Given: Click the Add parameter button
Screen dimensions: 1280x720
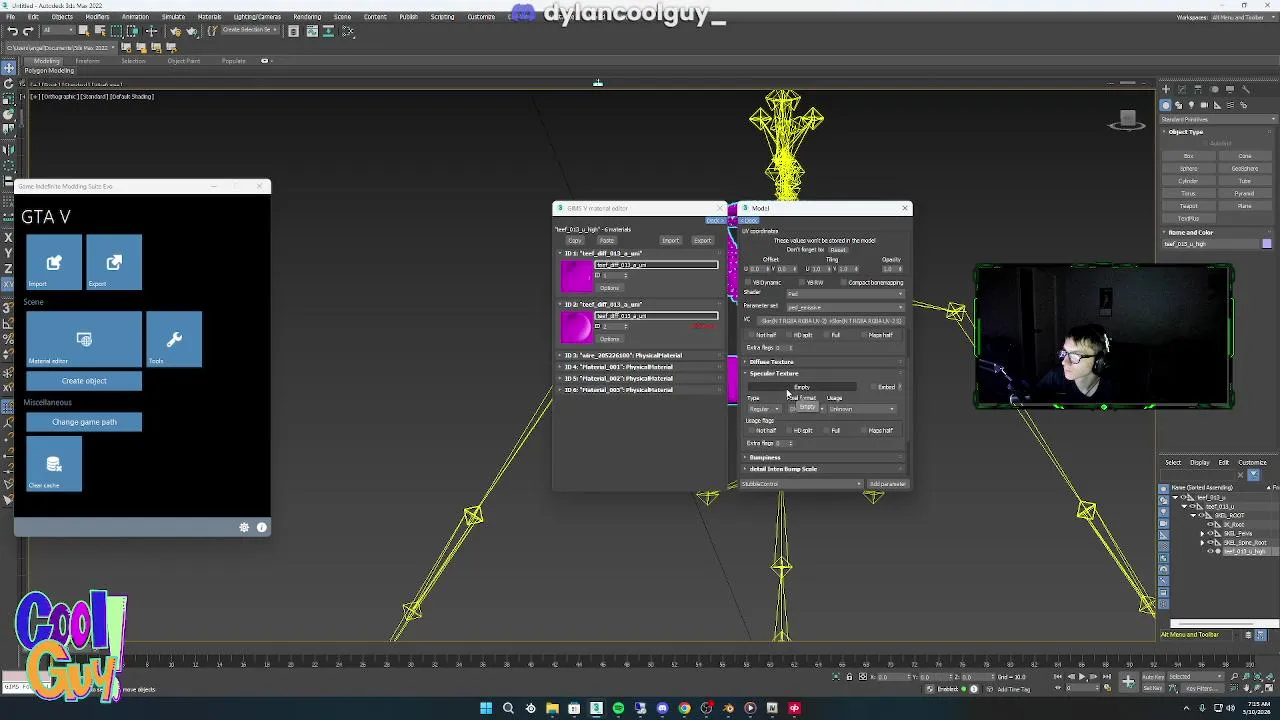Looking at the screenshot, I should click(887, 484).
